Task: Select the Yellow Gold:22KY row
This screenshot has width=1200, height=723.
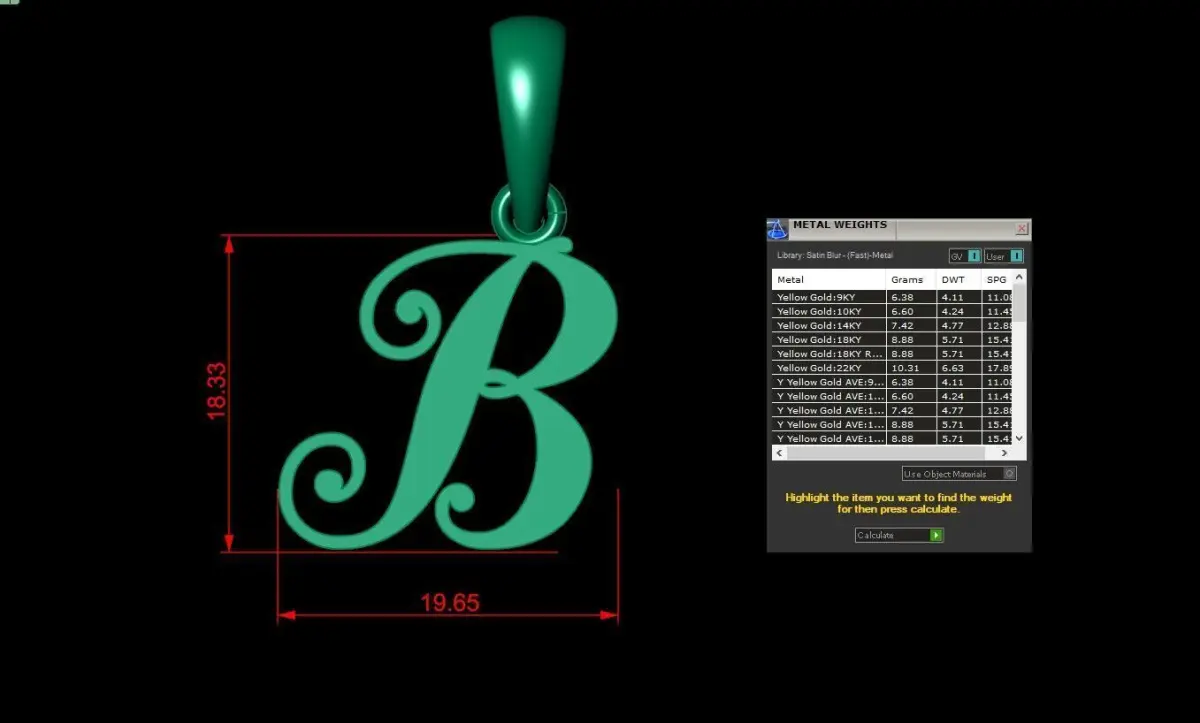Action: (x=893, y=368)
